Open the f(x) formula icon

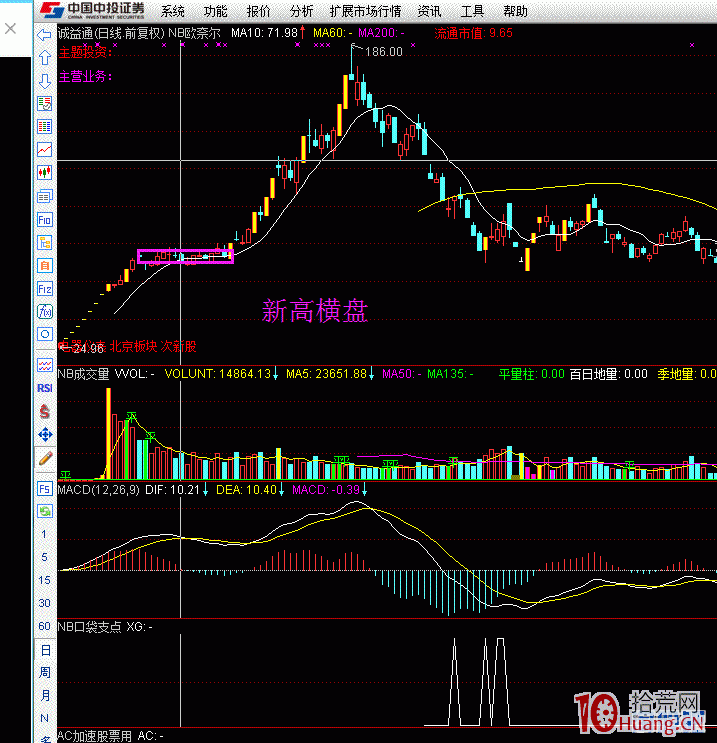tap(45, 312)
